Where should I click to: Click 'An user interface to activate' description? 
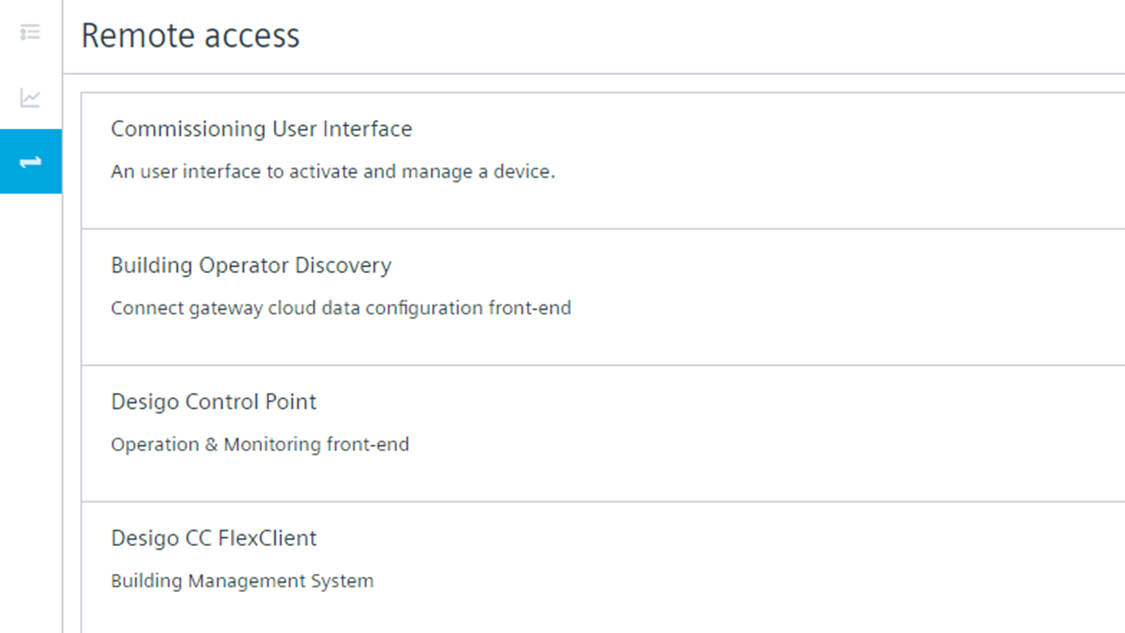pyautogui.click(x=333, y=172)
